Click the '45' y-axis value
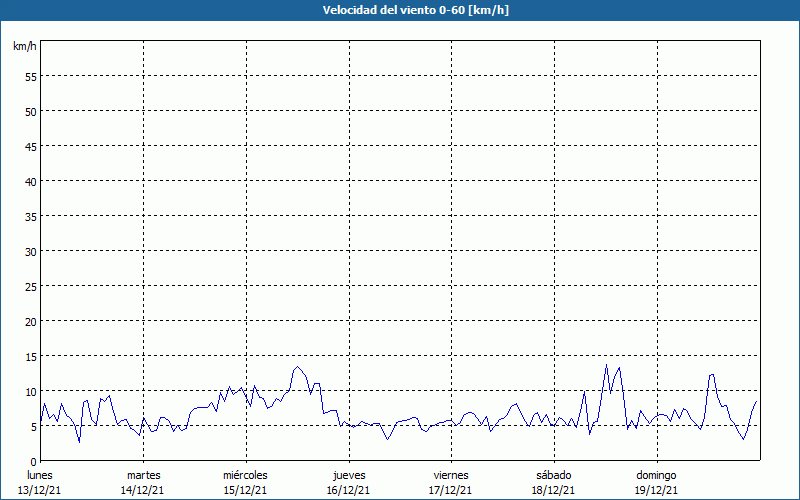800x500 pixels. click(31, 147)
